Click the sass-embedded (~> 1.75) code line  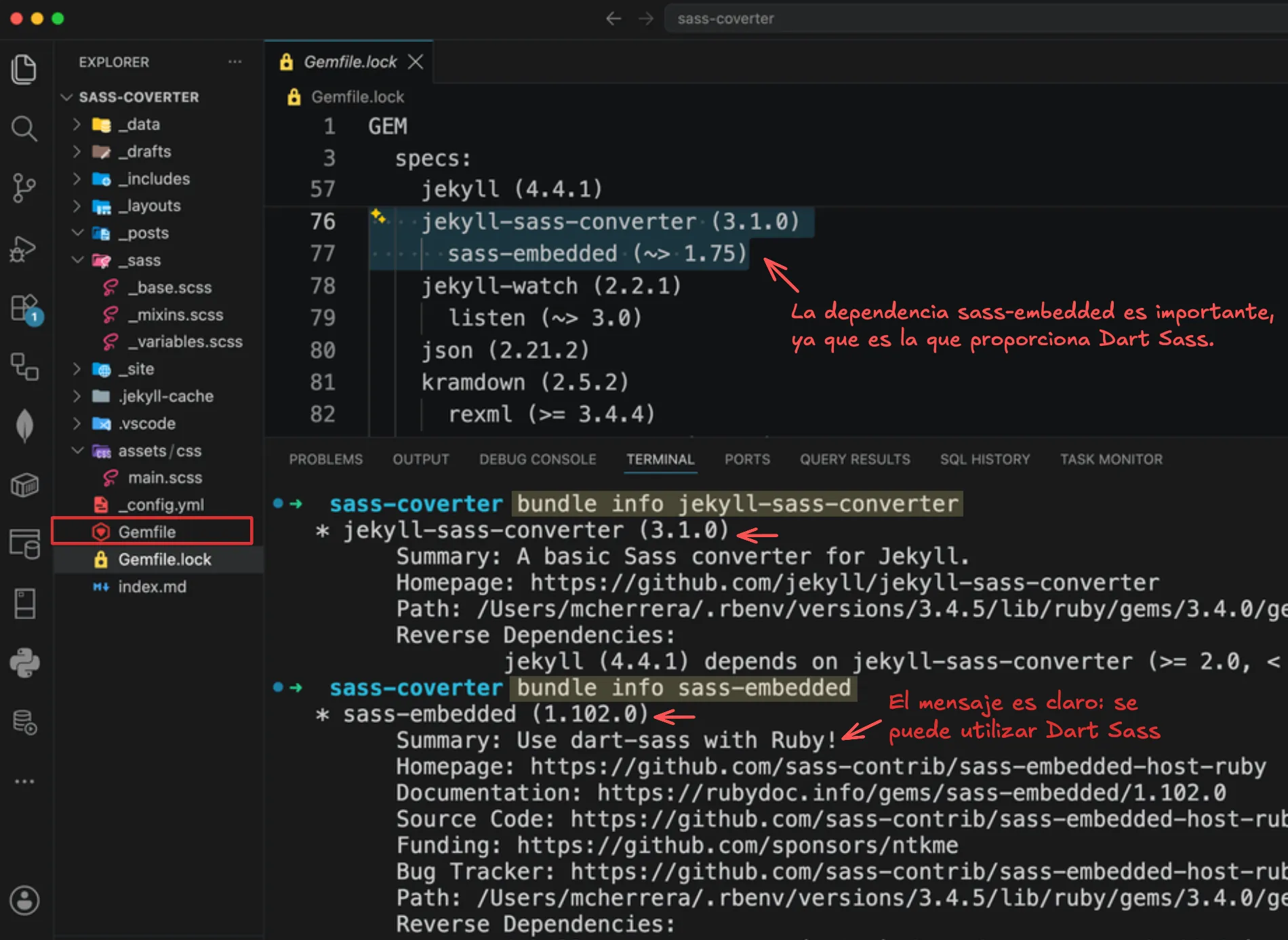point(597,253)
